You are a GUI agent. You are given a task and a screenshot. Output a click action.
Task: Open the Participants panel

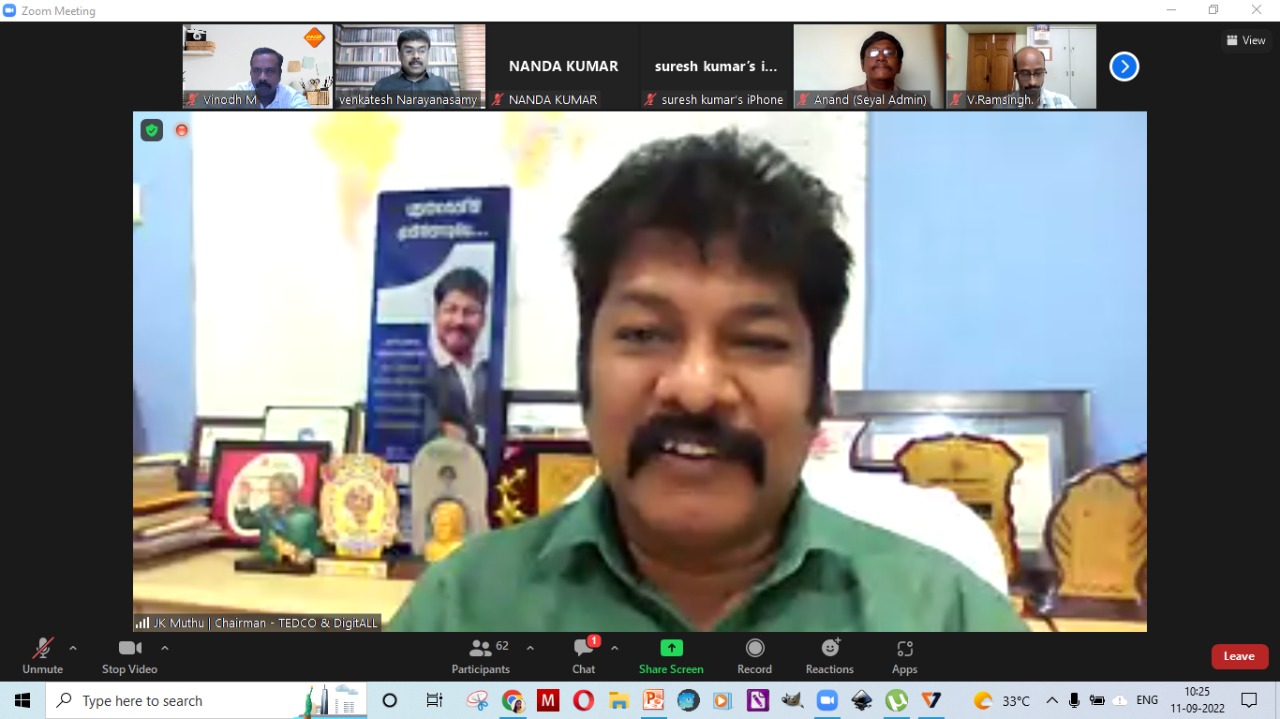click(x=481, y=656)
